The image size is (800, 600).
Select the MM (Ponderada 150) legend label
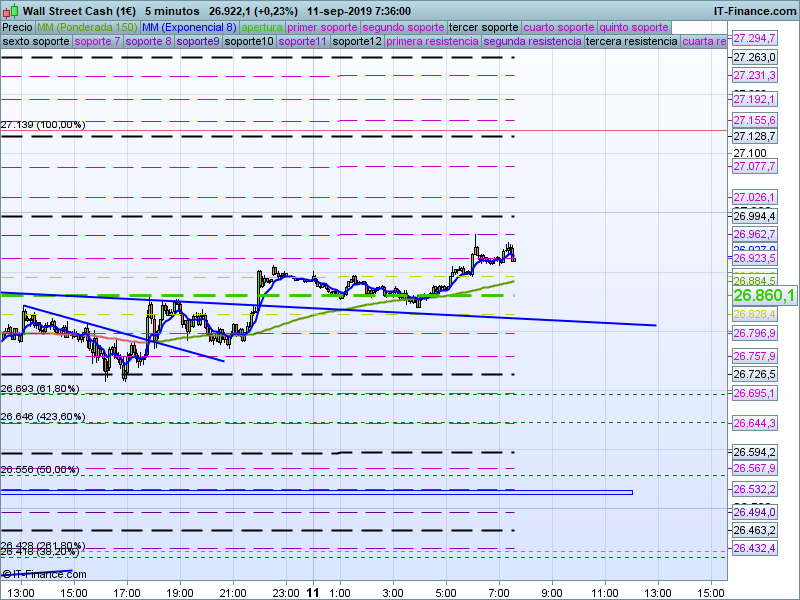[87, 28]
